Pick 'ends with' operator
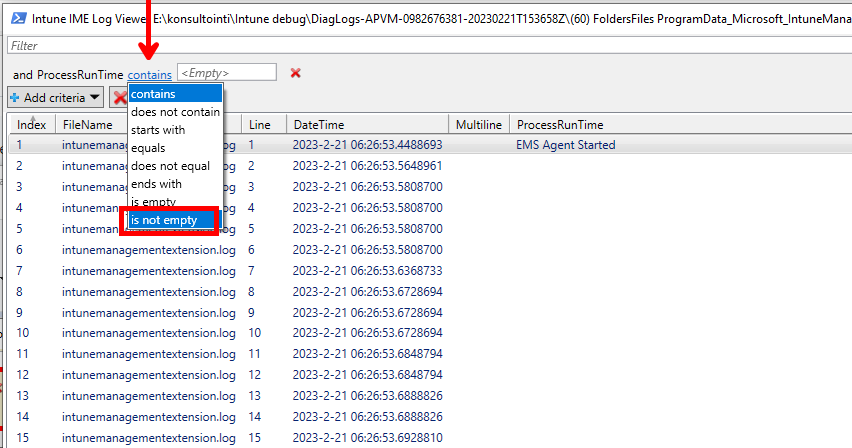The width and height of the screenshot is (852, 448). (x=176, y=184)
